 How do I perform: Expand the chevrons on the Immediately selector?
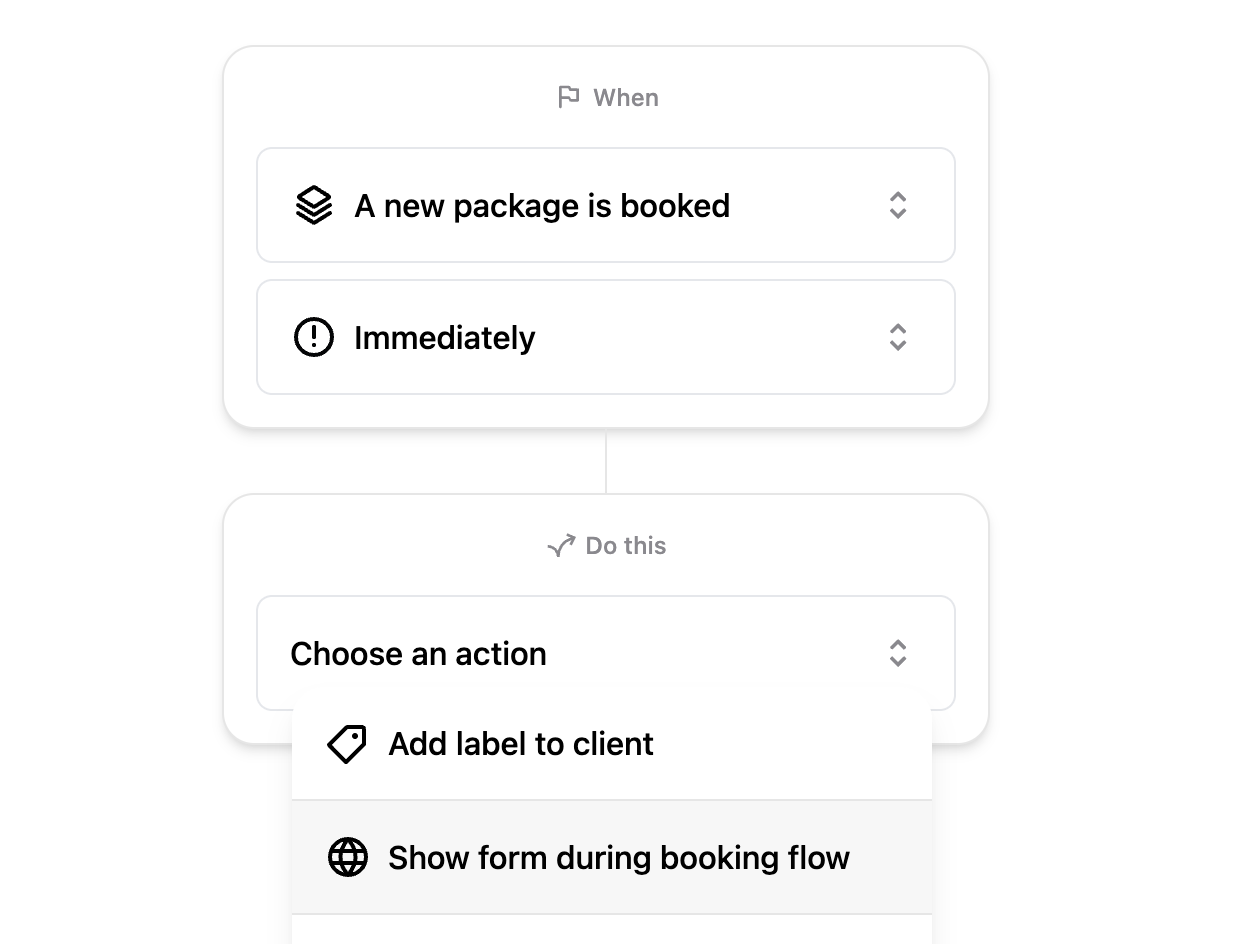click(x=898, y=337)
